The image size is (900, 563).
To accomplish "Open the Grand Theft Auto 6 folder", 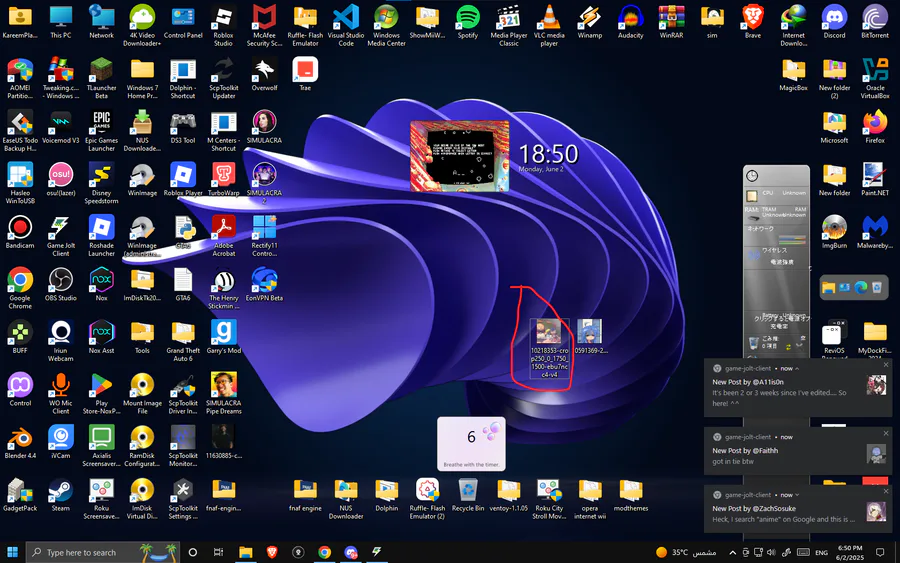I will (x=183, y=341).
